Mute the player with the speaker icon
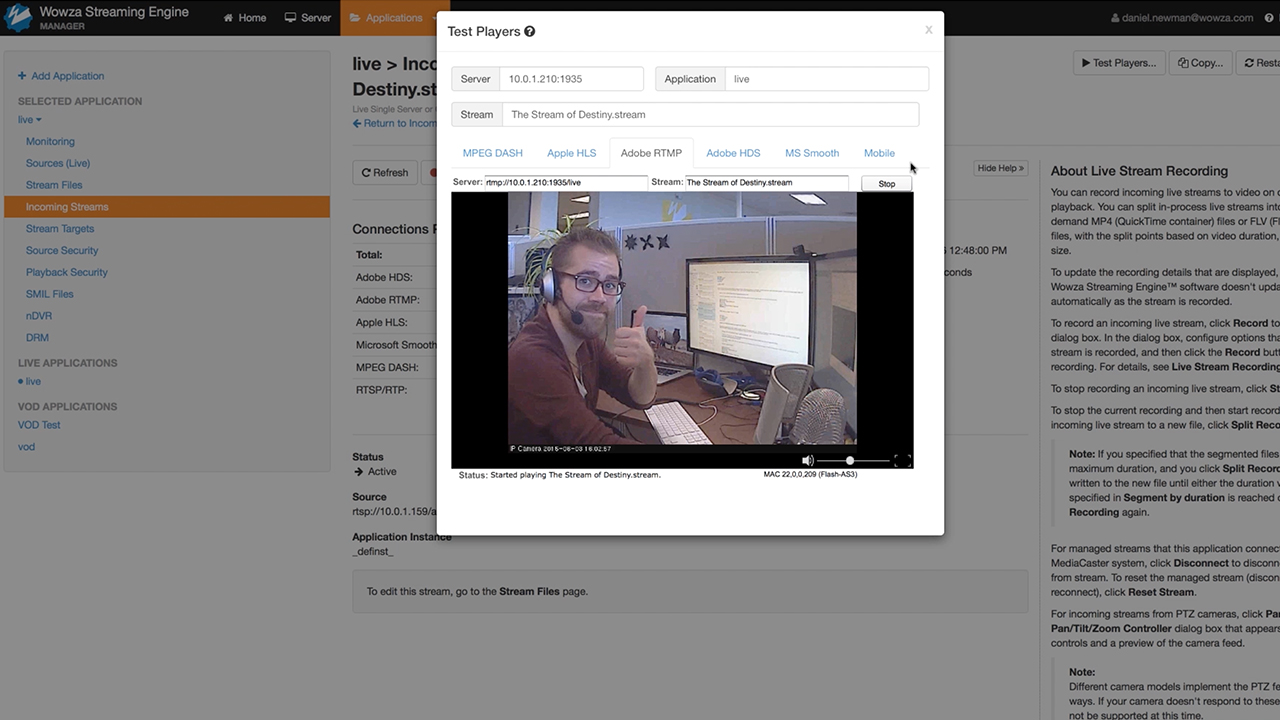The image size is (1280, 720). [x=808, y=460]
